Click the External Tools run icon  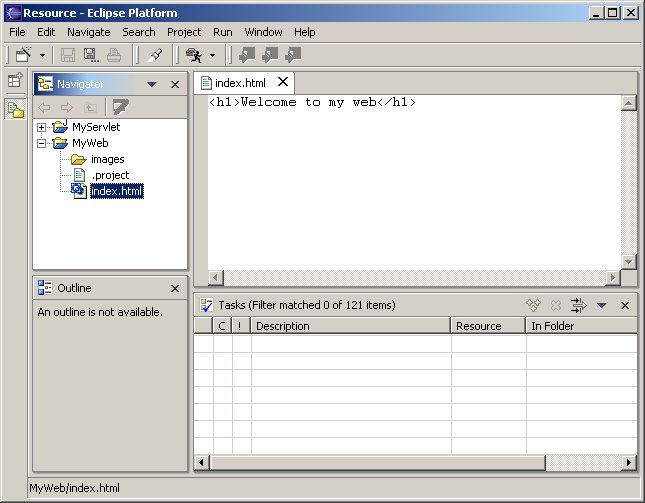pos(194,55)
